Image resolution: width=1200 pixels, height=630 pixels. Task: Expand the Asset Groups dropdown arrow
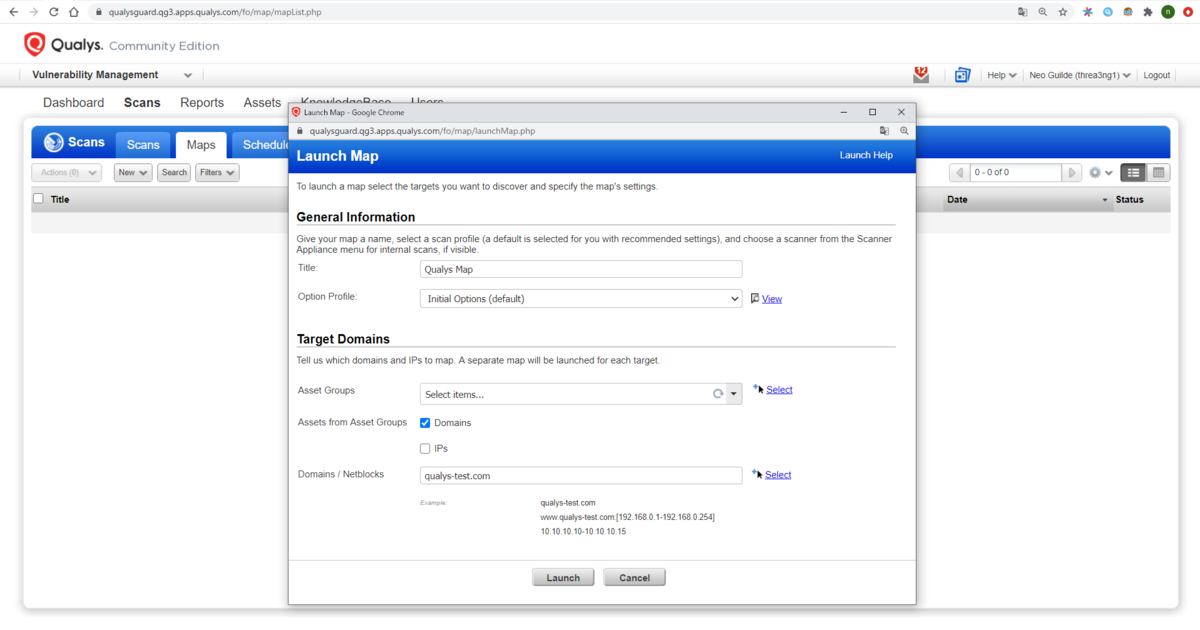click(x=734, y=394)
